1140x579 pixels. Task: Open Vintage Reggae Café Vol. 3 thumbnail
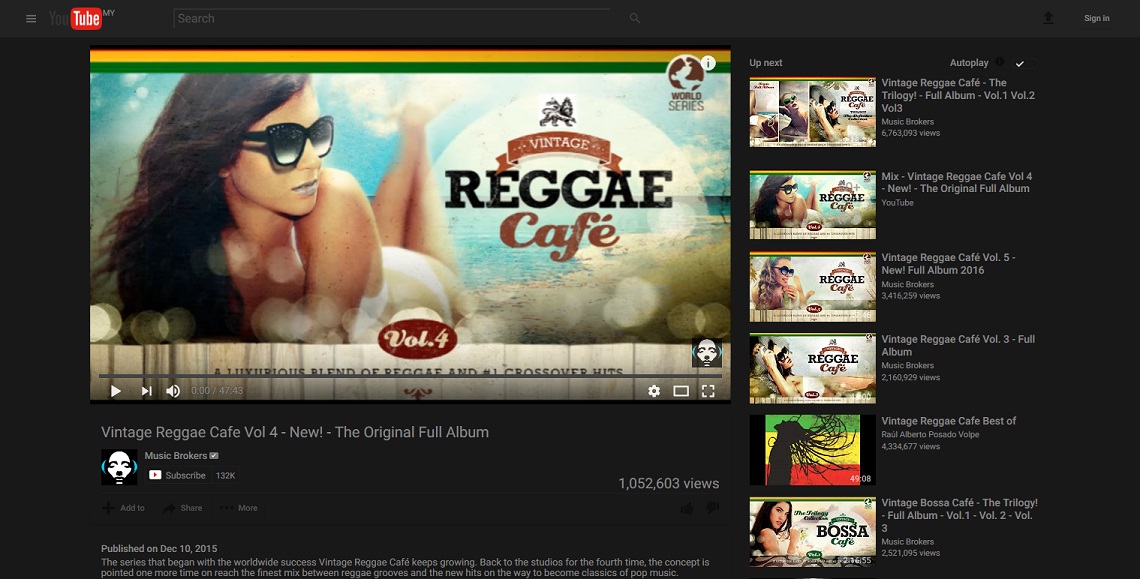(812, 368)
